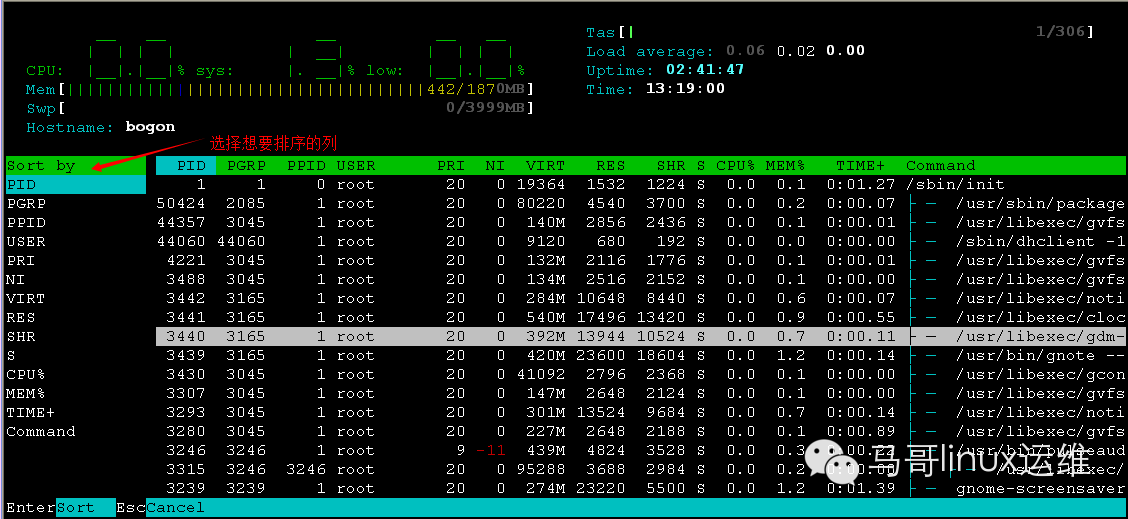Viewport: 1128px width, 519px height.
Task: Click the Cancel button in the bottom bar
Action: [x=176, y=507]
